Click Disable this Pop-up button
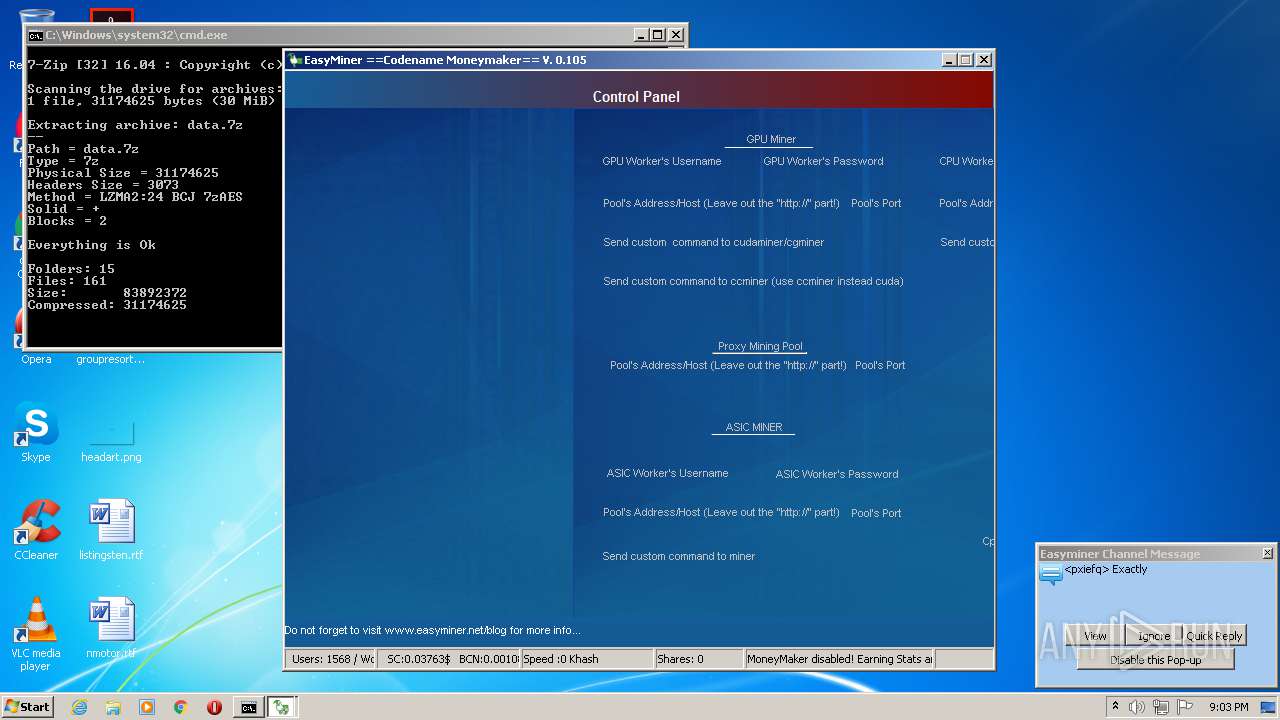 [1155, 660]
